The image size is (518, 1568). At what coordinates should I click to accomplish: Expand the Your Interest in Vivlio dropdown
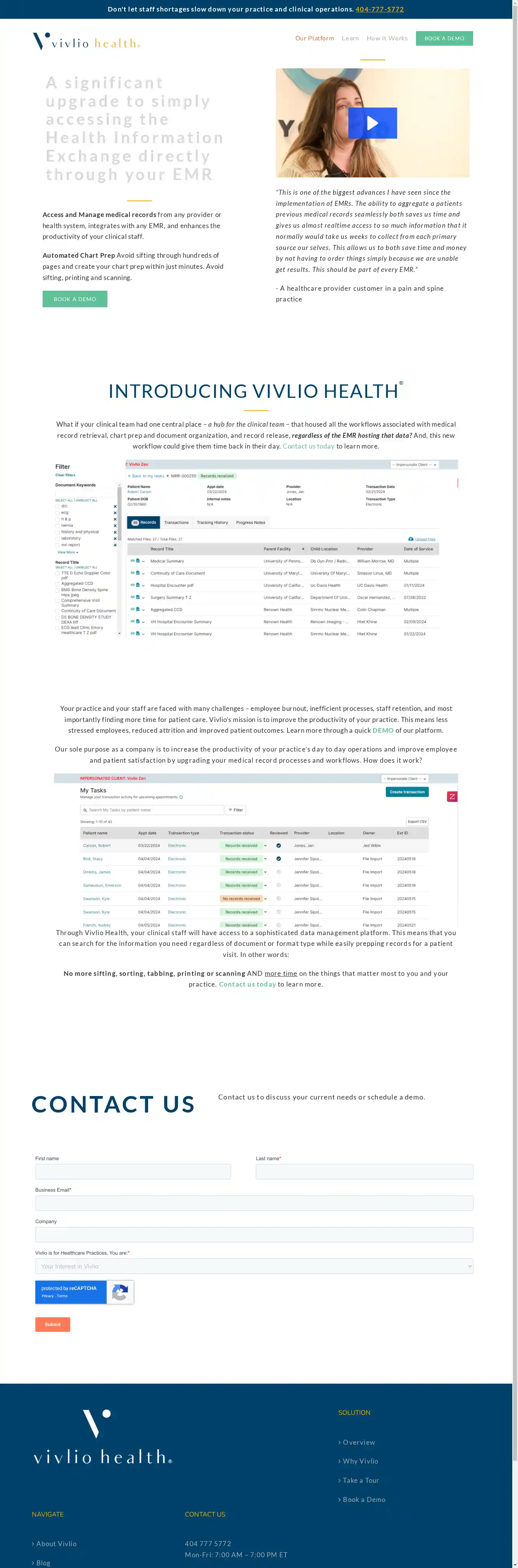click(254, 1266)
